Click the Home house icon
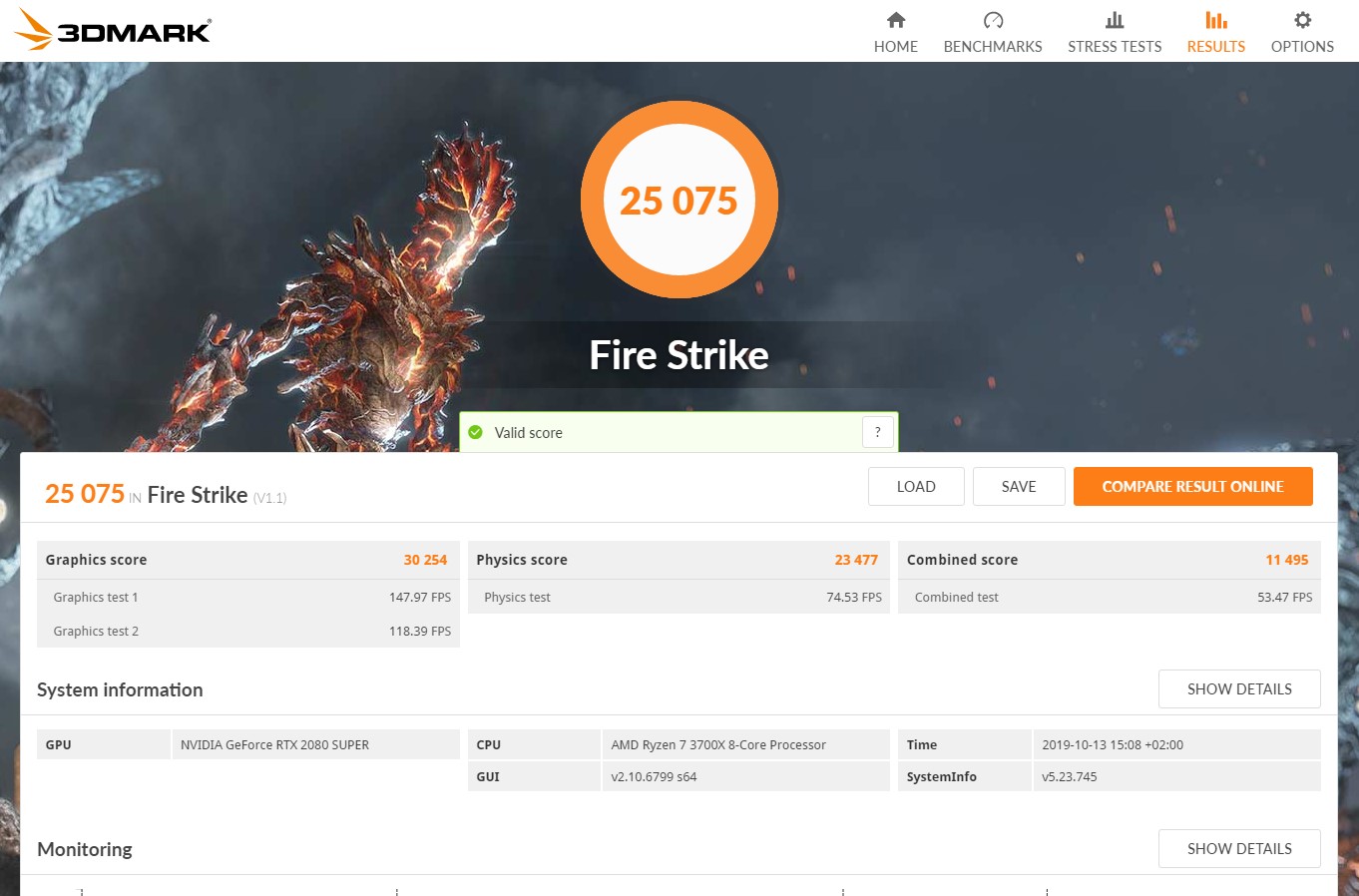 896,20
